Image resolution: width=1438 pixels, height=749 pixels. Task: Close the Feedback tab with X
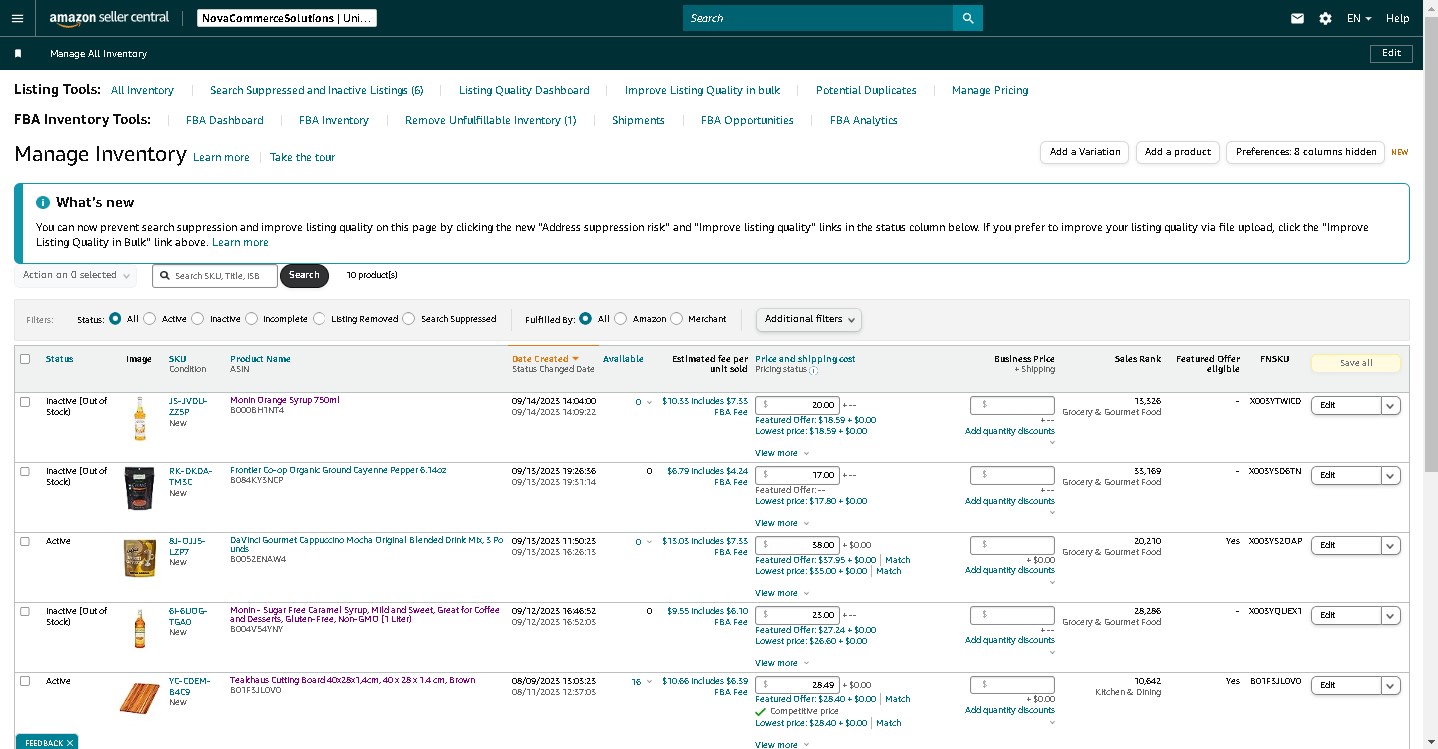coord(70,743)
